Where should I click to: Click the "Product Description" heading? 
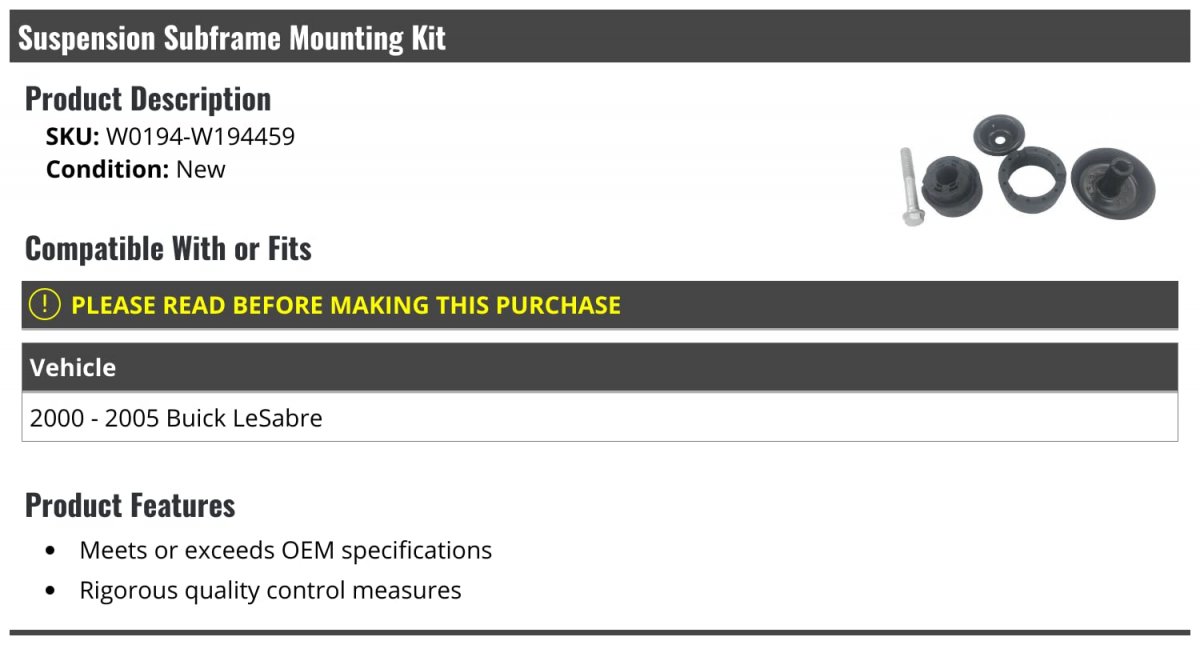tap(148, 99)
